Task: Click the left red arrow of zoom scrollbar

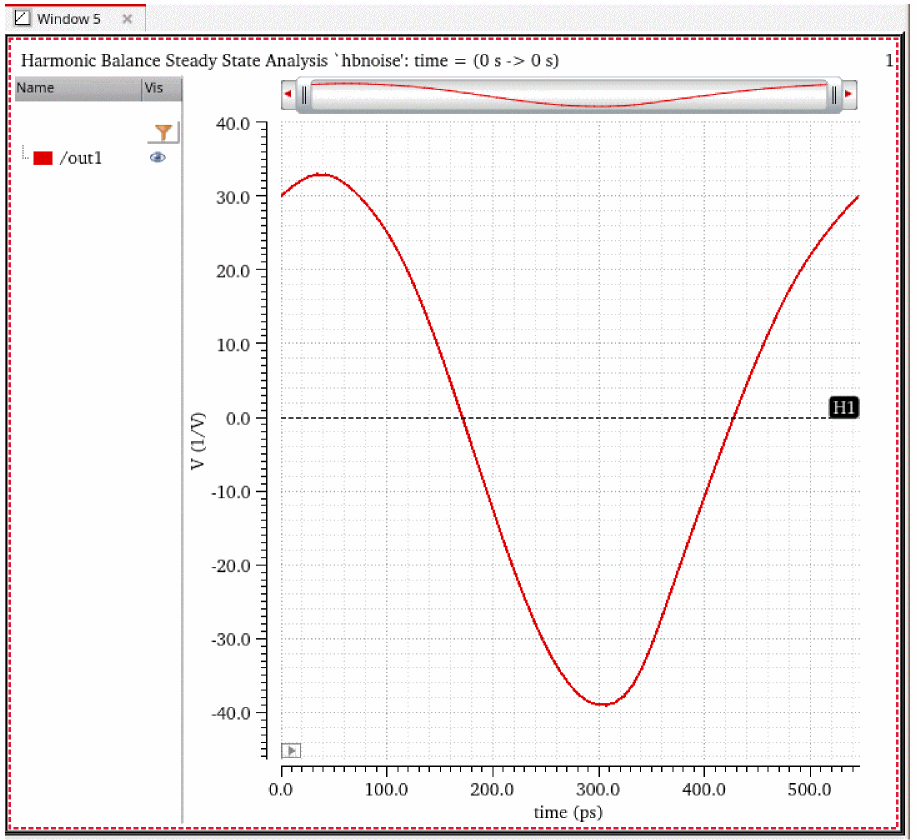Action: [288, 95]
